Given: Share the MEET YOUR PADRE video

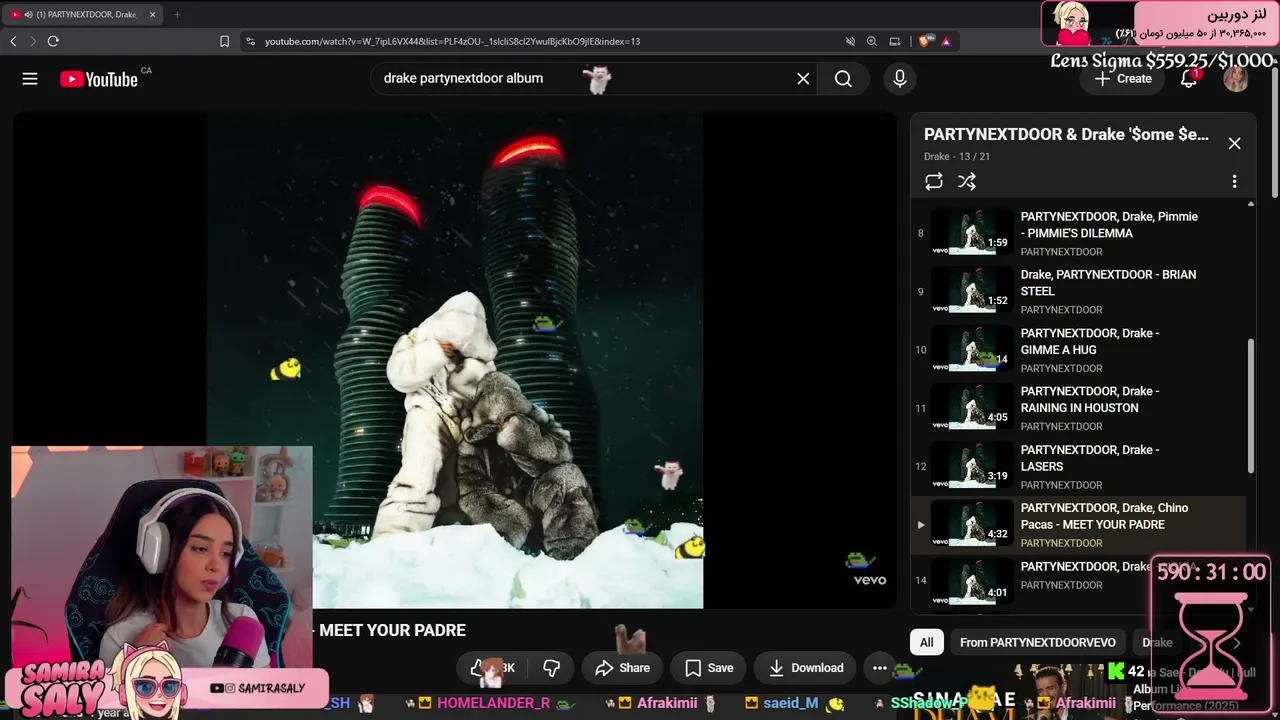Looking at the screenshot, I should tap(622, 668).
